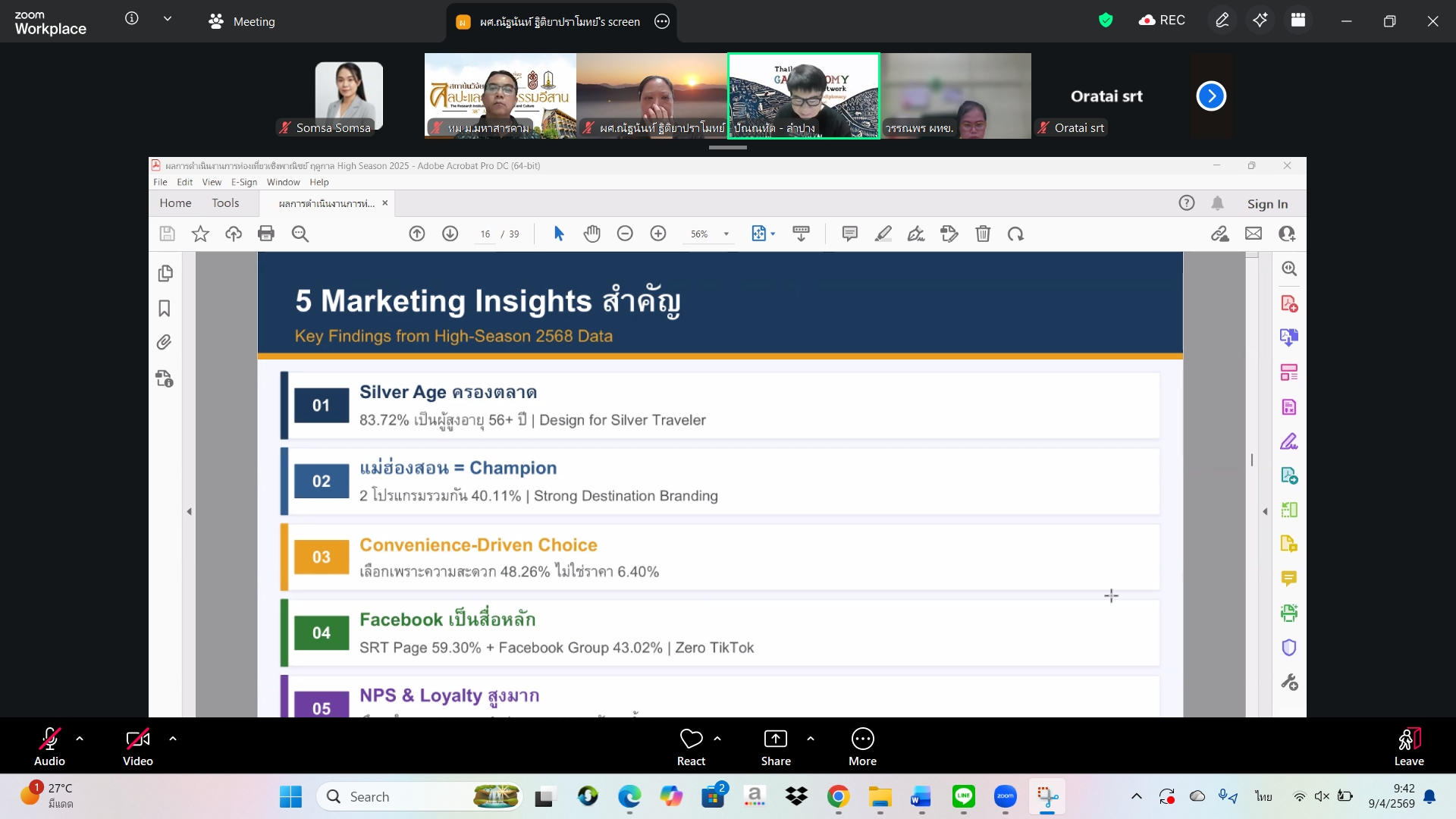This screenshot has width=1456, height=819.
Task: Select the Hand pan tool
Action: pos(591,234)
